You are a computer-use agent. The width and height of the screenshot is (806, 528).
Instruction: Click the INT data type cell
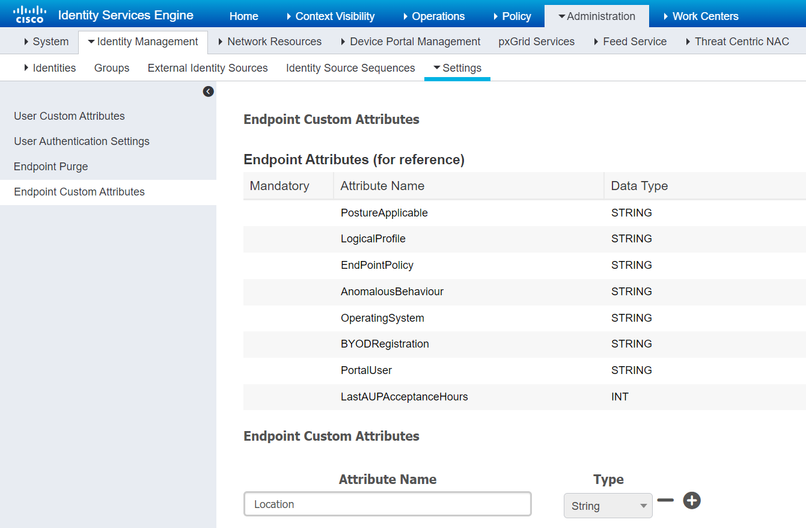[x=620, y=397]
